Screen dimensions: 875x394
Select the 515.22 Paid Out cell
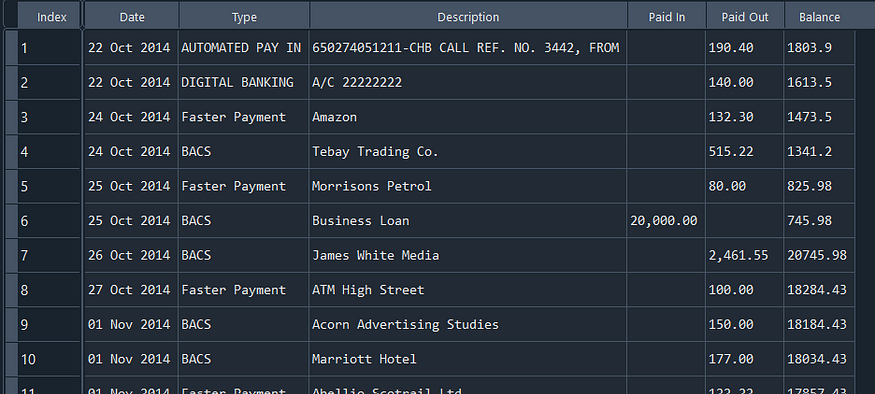(744, 151)
